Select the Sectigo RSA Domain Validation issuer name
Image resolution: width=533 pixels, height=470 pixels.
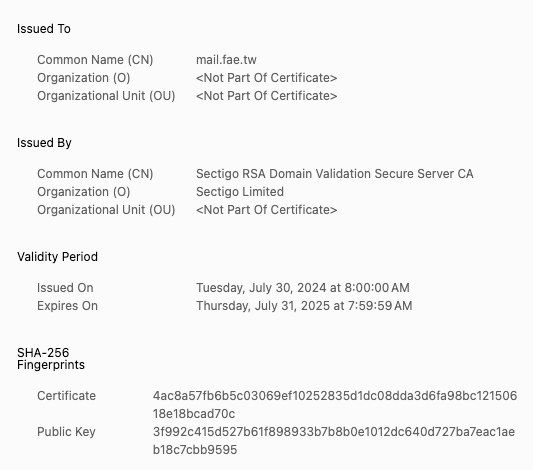[334, 174]
